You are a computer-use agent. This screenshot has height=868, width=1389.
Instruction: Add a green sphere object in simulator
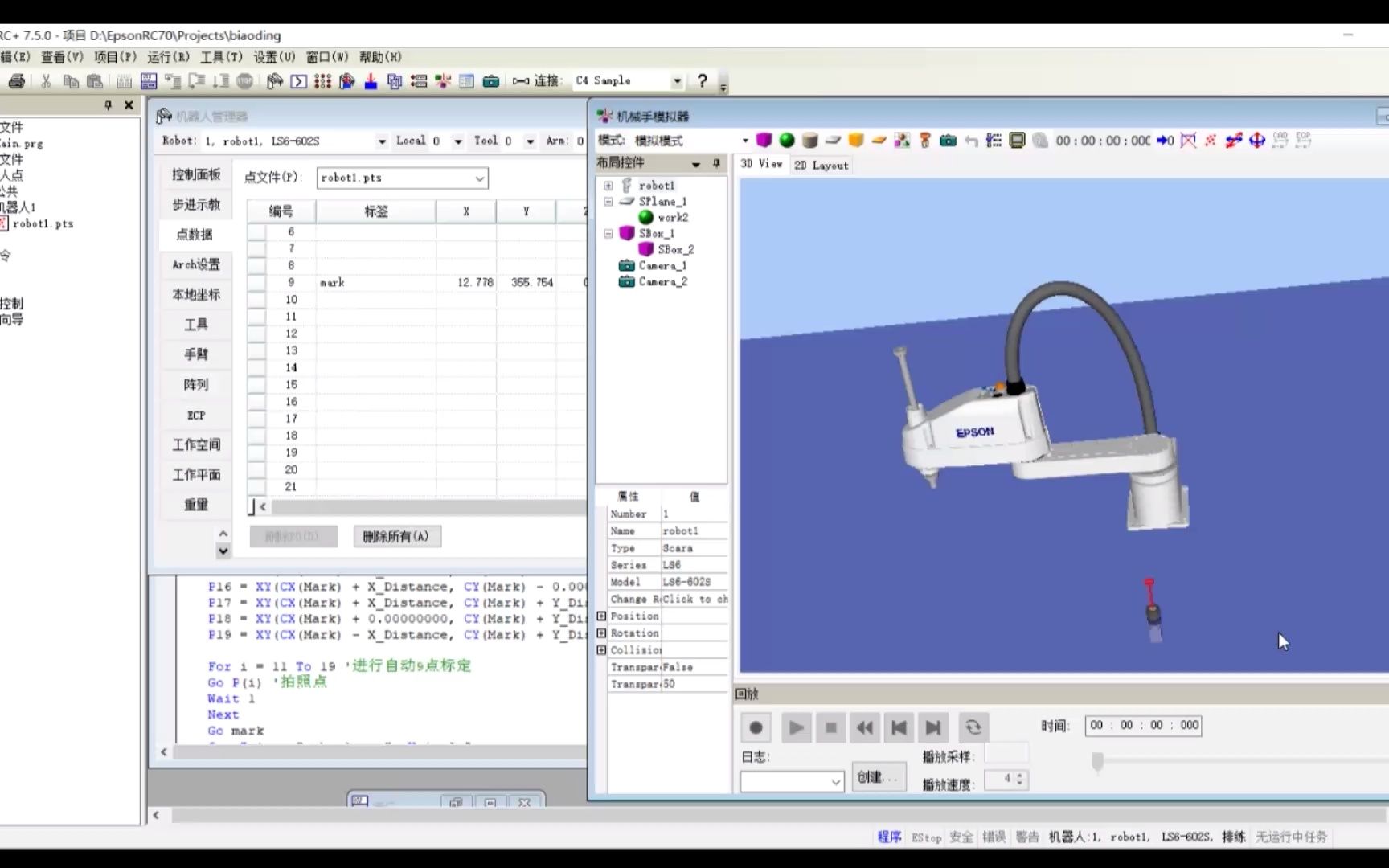[x=787, y=141]
